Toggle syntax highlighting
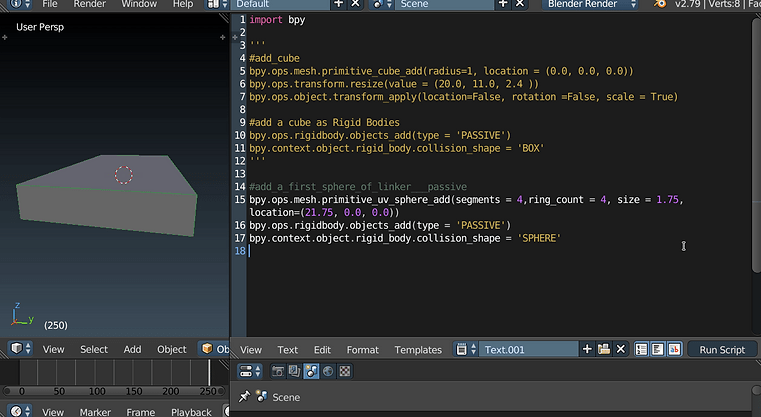Viewport: 761px width, 417px height. pos(674,349)
